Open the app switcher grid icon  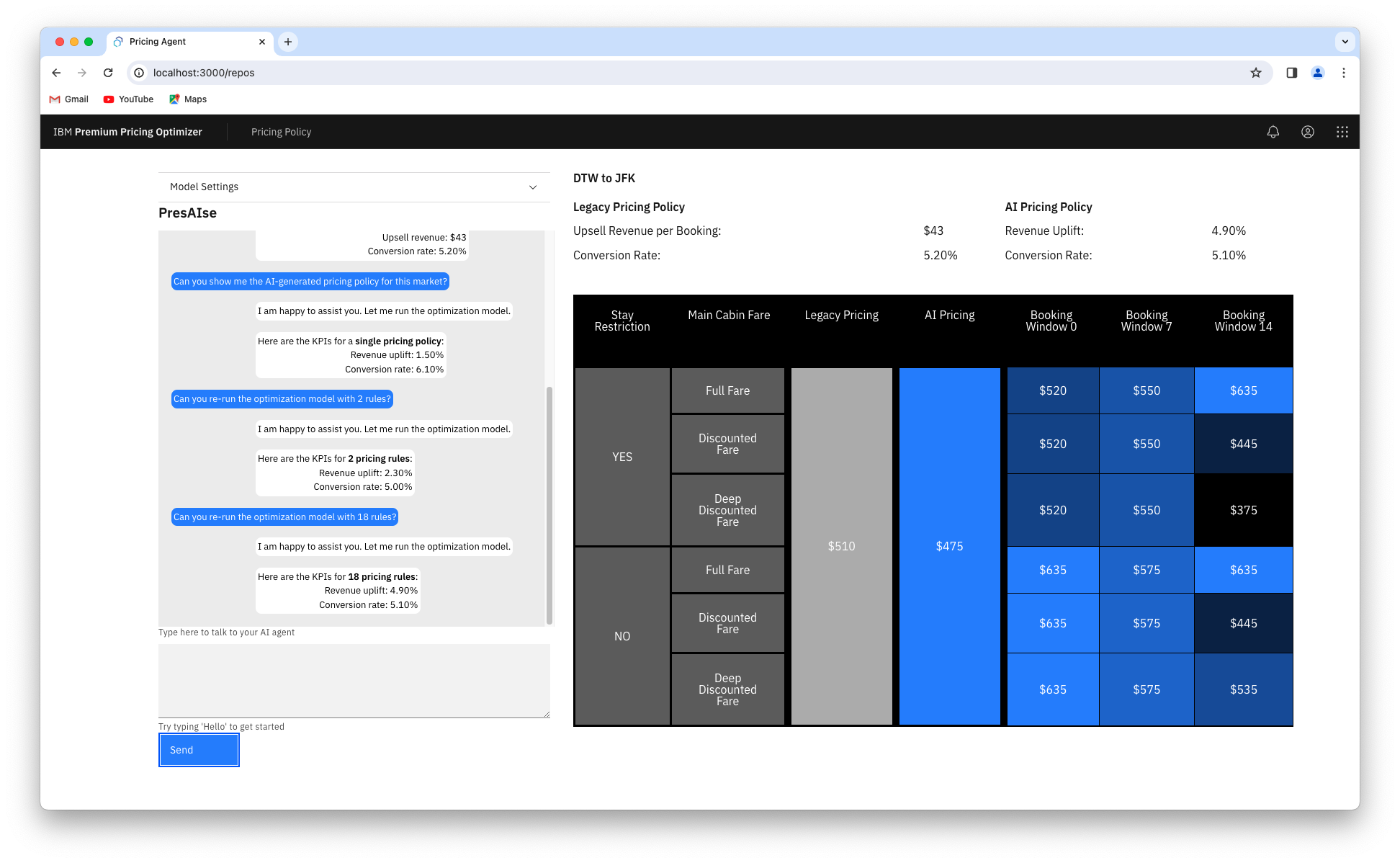pos(1342,132)
